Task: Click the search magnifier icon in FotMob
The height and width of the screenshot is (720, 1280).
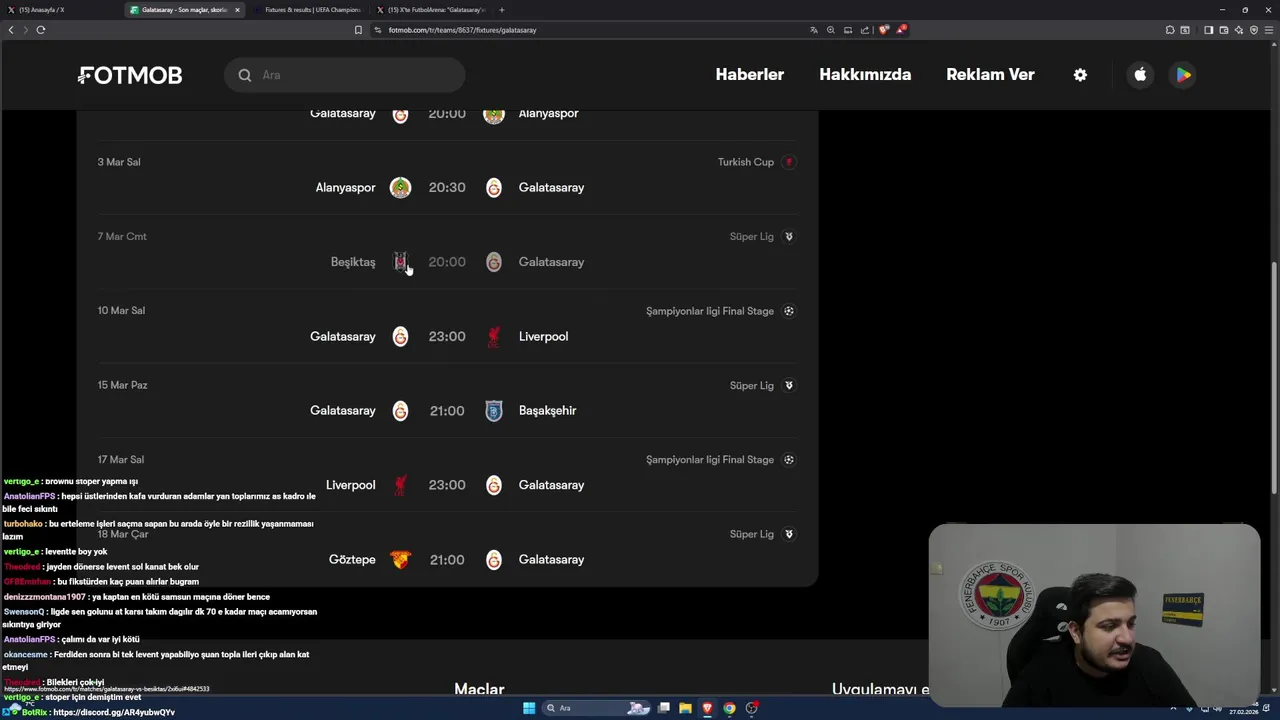Action: (x=245, y=75)
